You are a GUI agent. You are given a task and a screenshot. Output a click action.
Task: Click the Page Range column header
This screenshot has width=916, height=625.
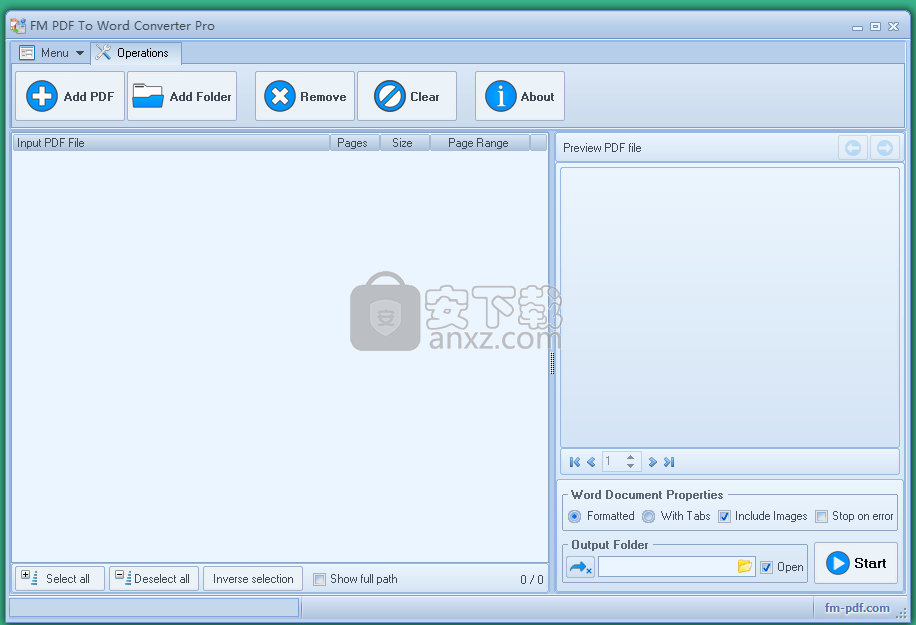pyautogui.click(x=480, y=143)
